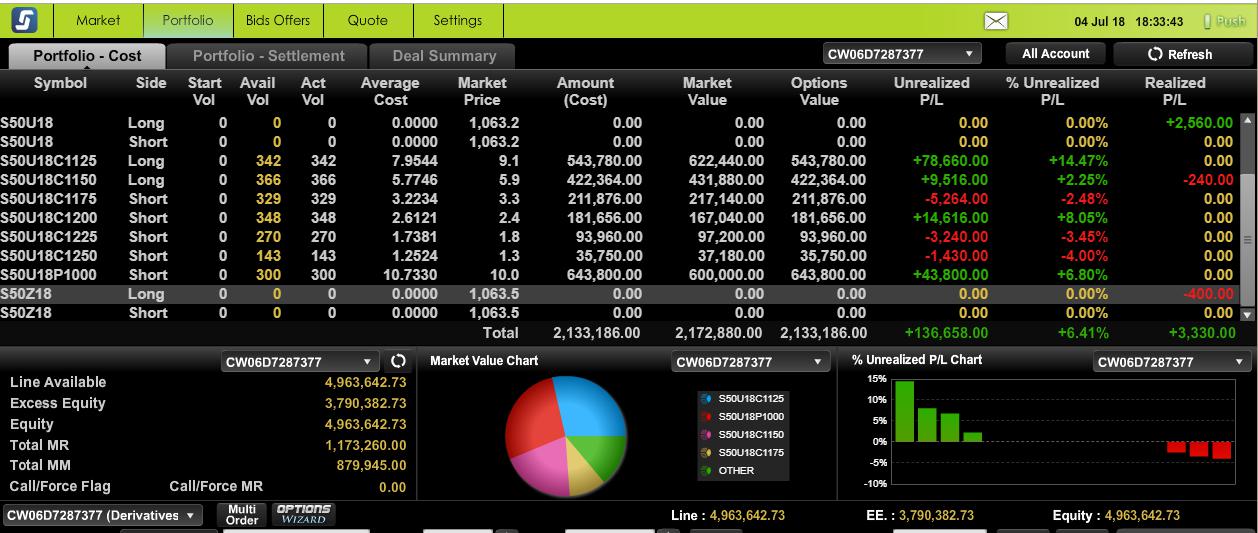Open the Multi Order button
1258x533 pixels.
[x=242, y=514]
